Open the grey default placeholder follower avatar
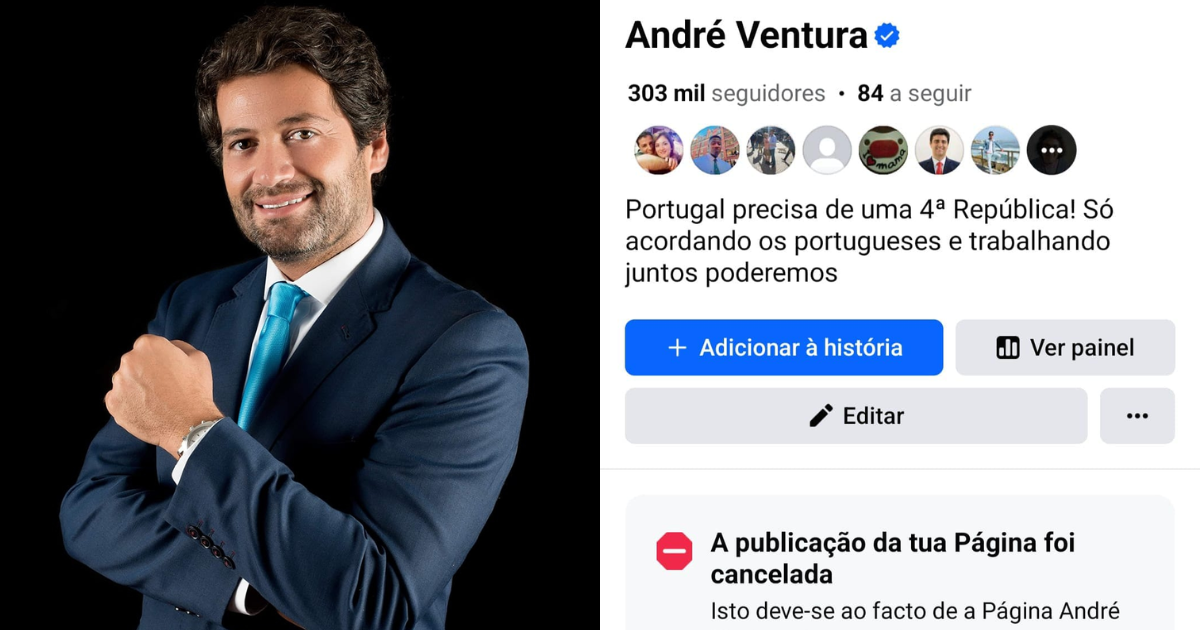1200x630 pixels. pyautogui.click(x=827, y=150)
